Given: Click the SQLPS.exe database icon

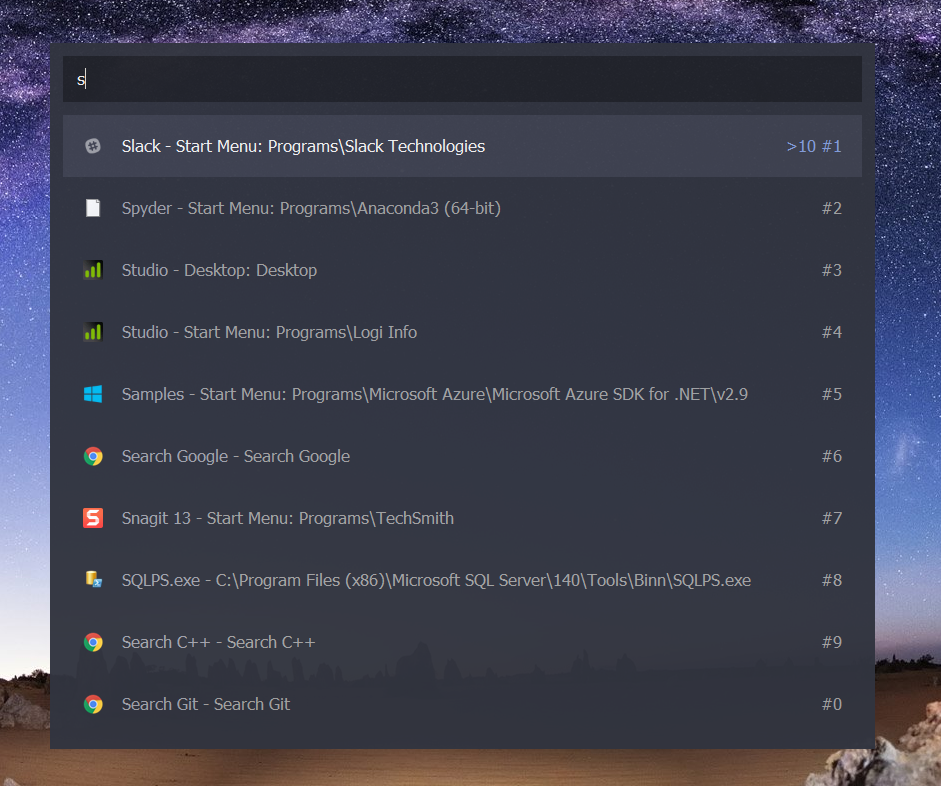Looking at the screenshot, I should (93, 580).
